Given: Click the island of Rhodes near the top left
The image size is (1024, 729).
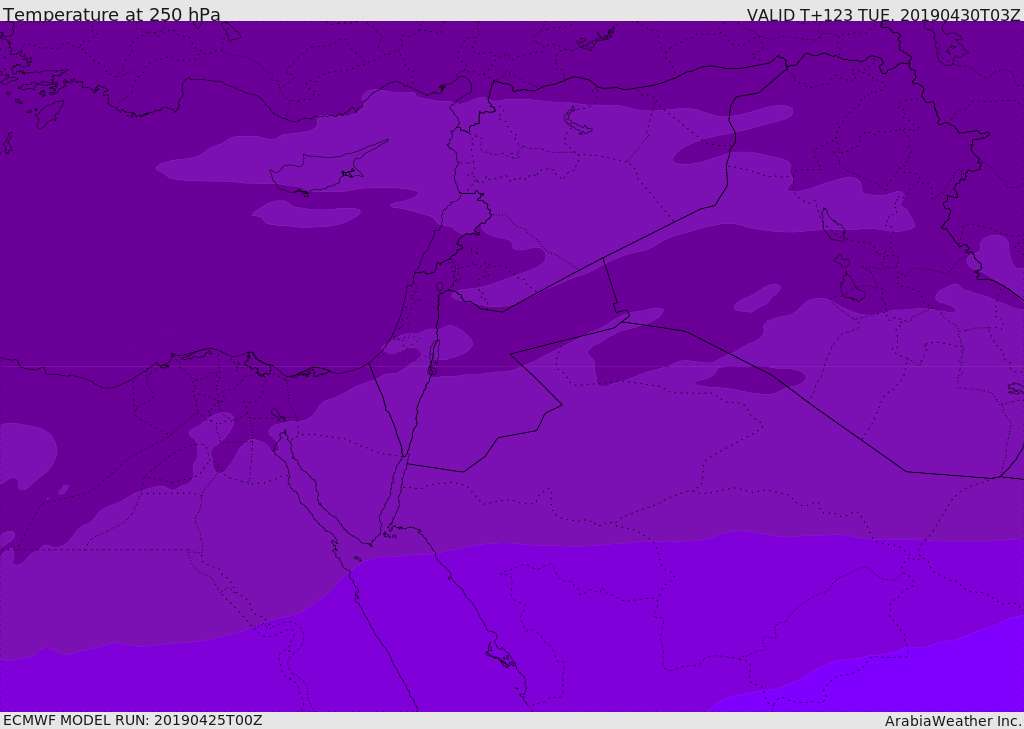Looking at the screenshot, I should (48, 112).
